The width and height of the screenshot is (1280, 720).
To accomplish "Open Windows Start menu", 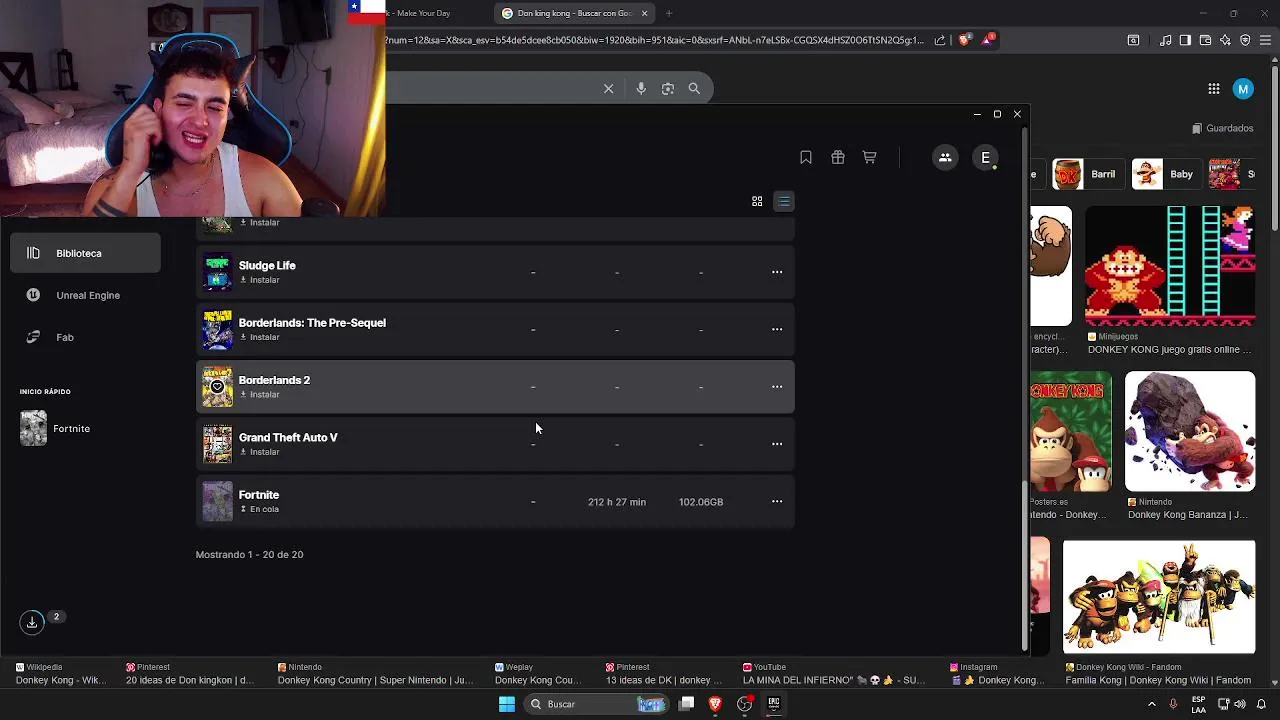I will pyautogui.click(x=507, y=704).
